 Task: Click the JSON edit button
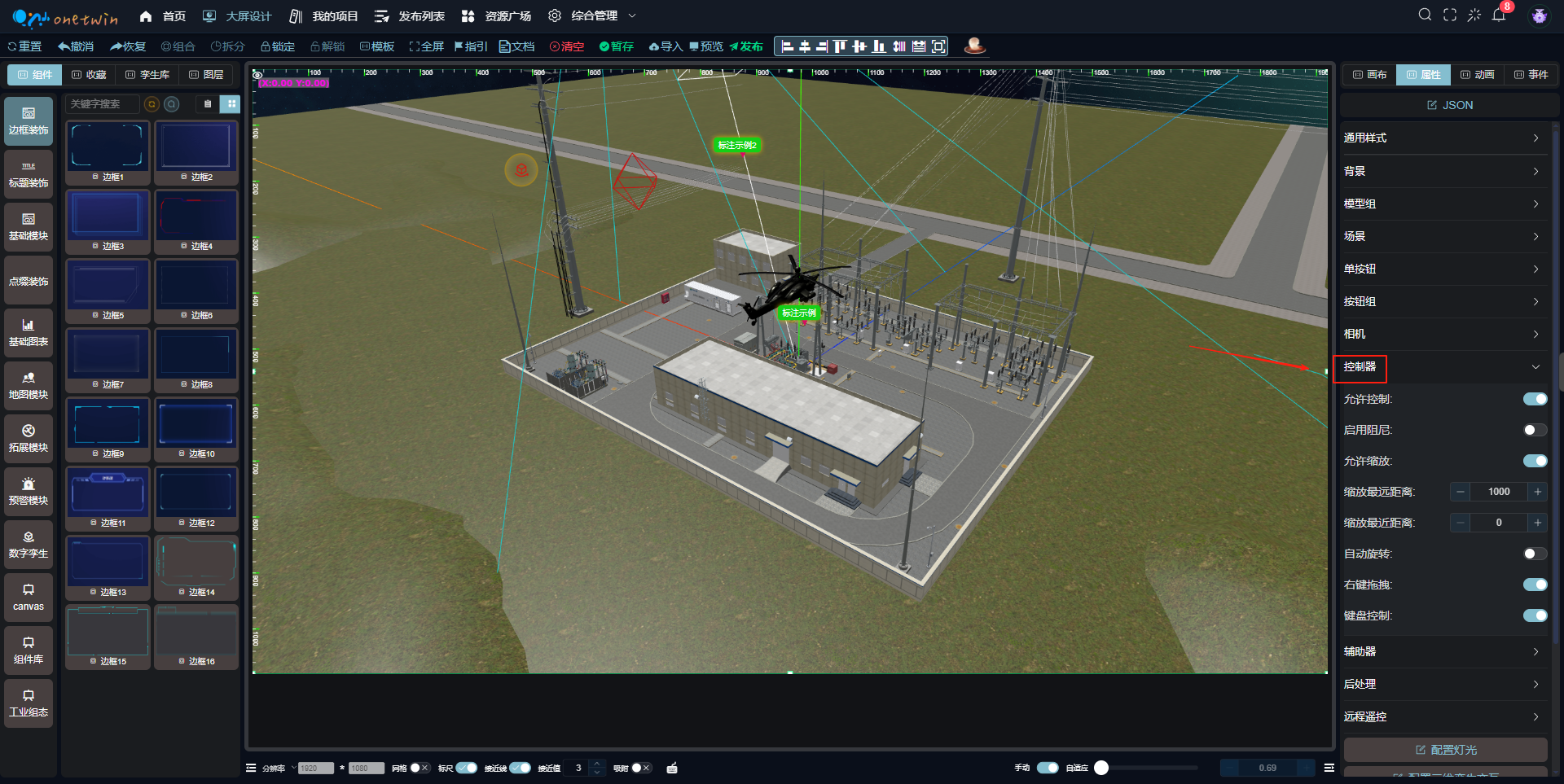pos(1449,105)
